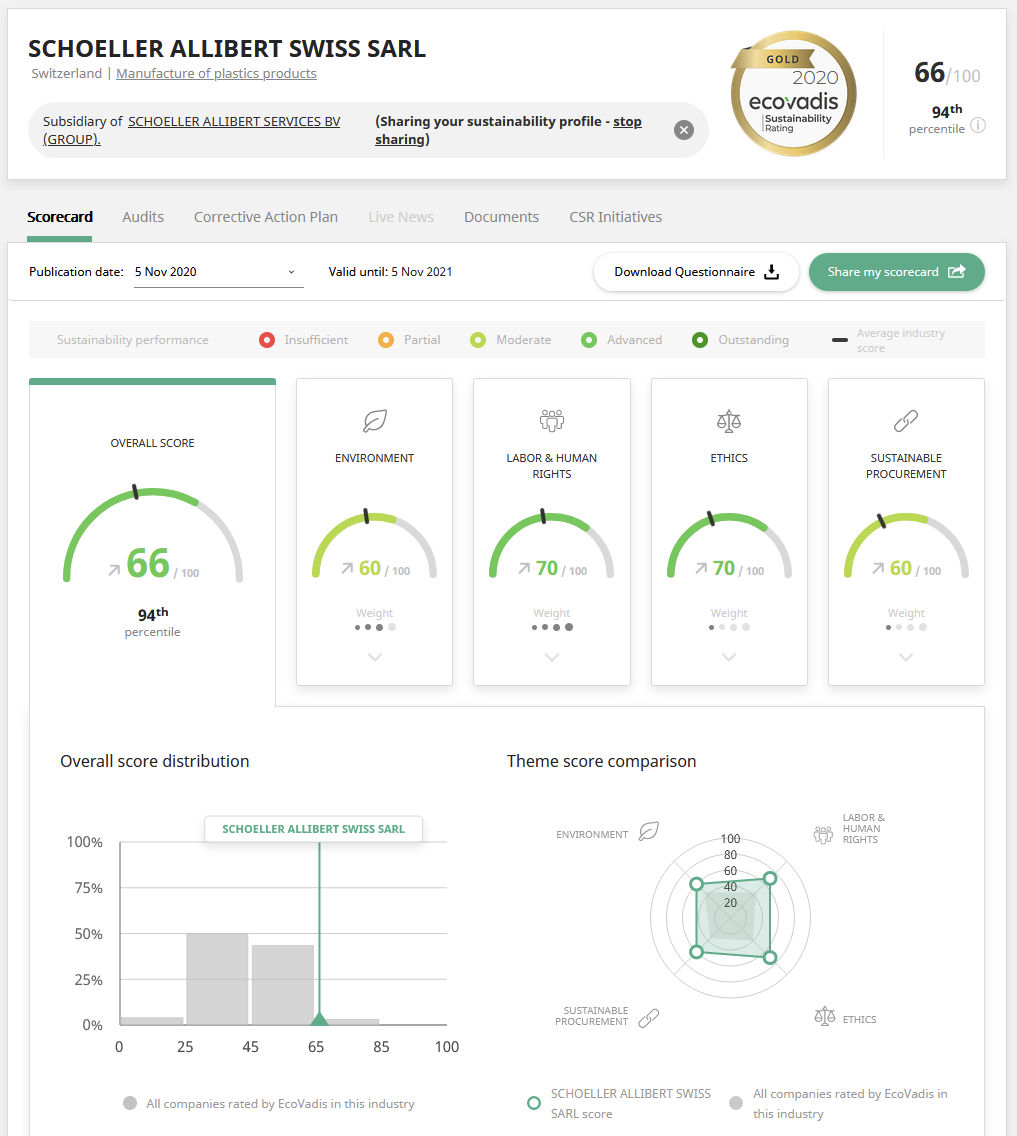The height and width of the screenshot is (1136, 1017).
Task: Click the stop sharing link
Action: click(508, 130)
